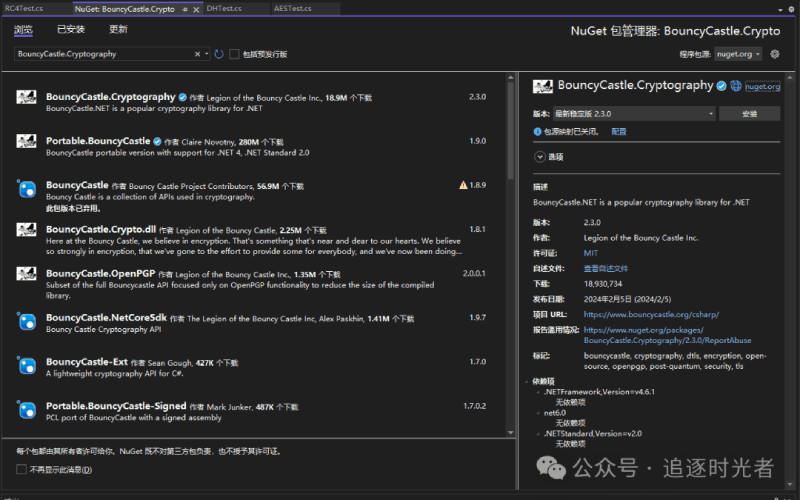Click the BouncyCastle.NetCoreSdk package icon
This screenshot has width=800, height=500.
pos(27,321)
